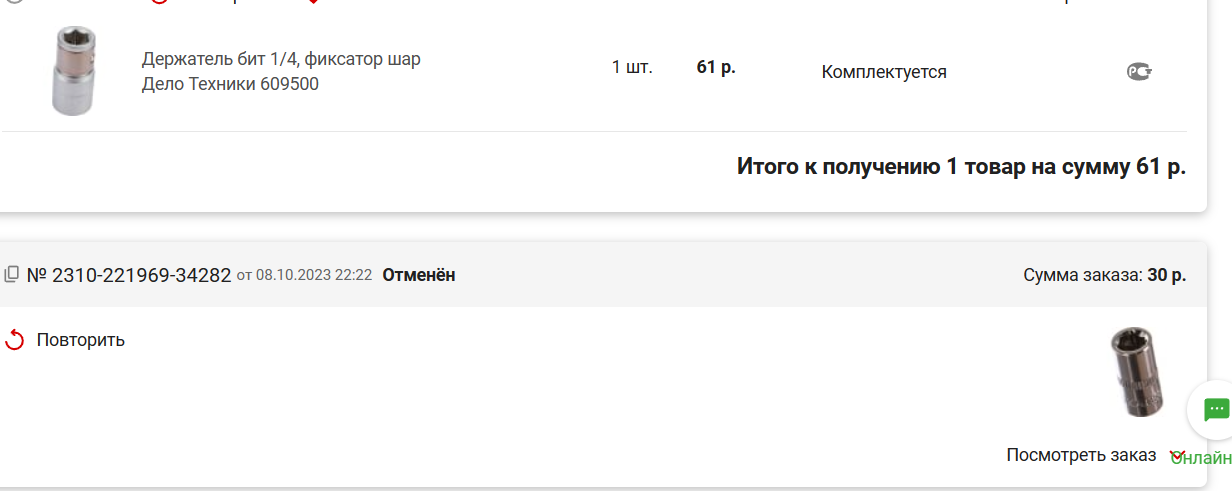Click the PCT certification mark icon
This screenshot has height=491, width=1232.
coord(1139,71)
